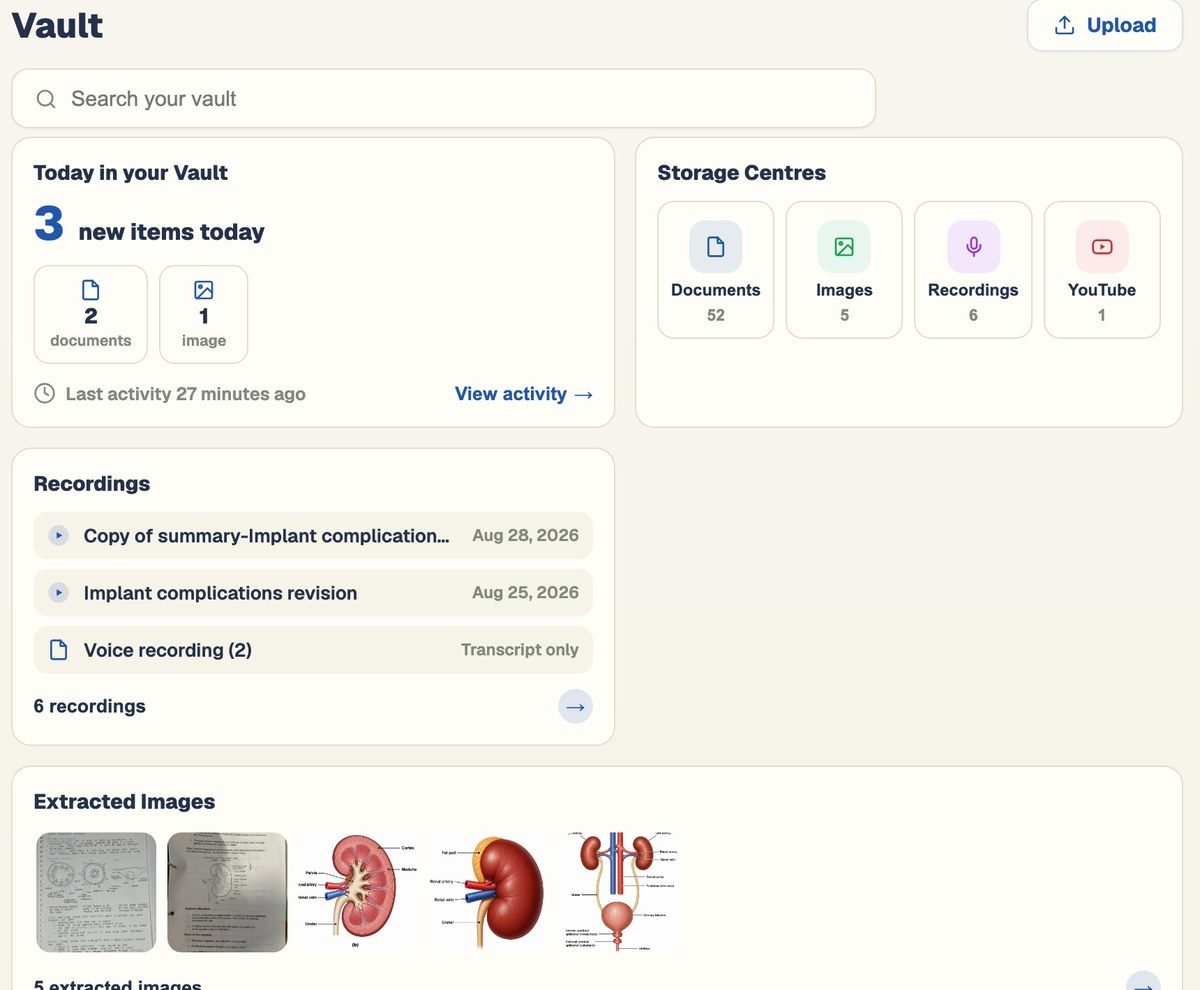Expand extracted images with the arrow button
This screenshot has height=990, width=1200.
[x=1143, y=980]
